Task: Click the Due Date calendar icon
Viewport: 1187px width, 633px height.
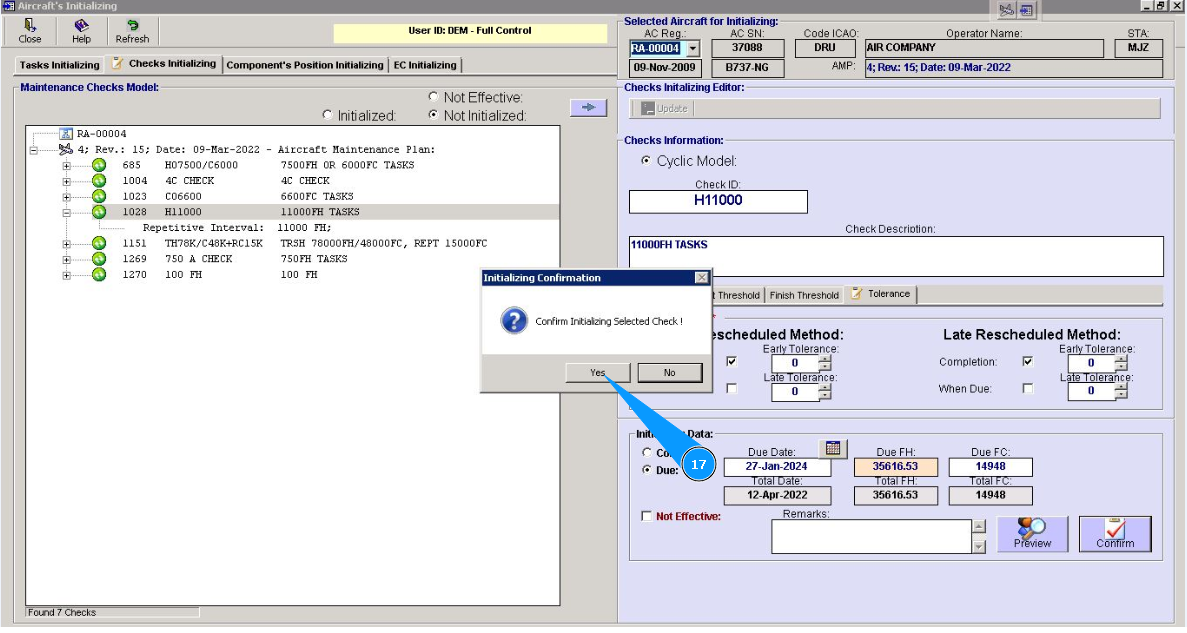Action: (x=832, y=448)
